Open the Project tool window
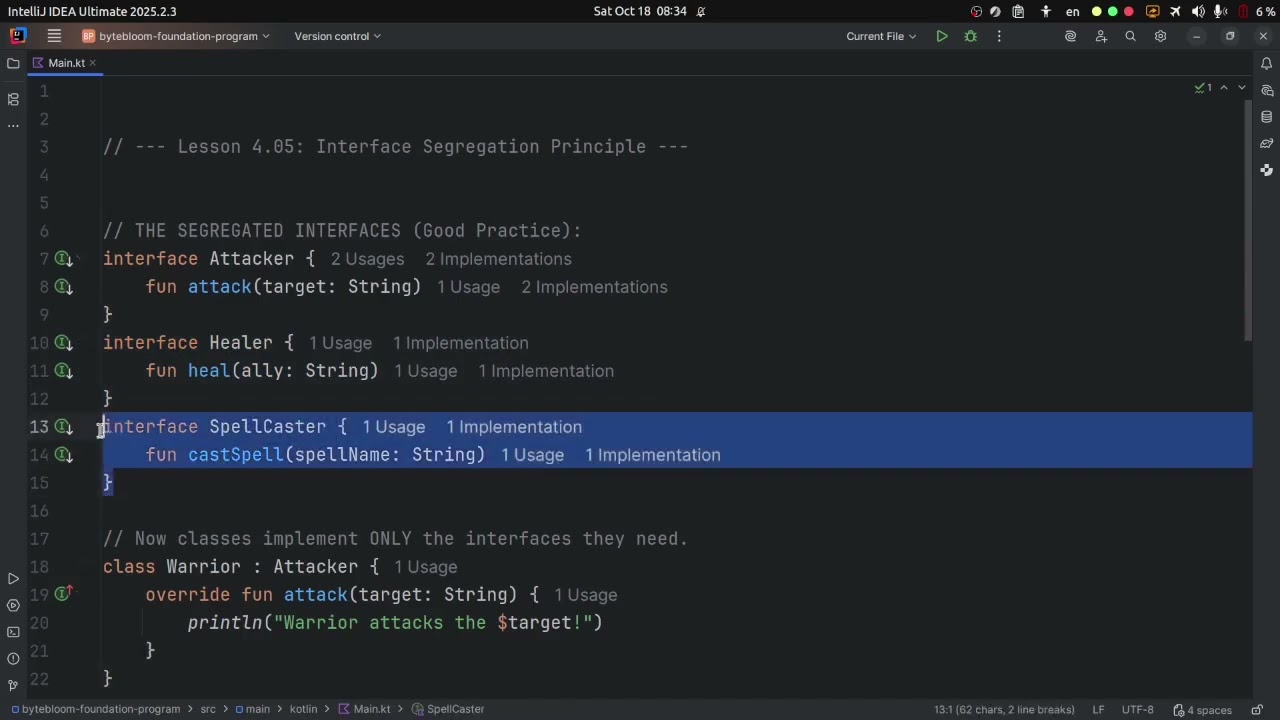 (13, 63)
